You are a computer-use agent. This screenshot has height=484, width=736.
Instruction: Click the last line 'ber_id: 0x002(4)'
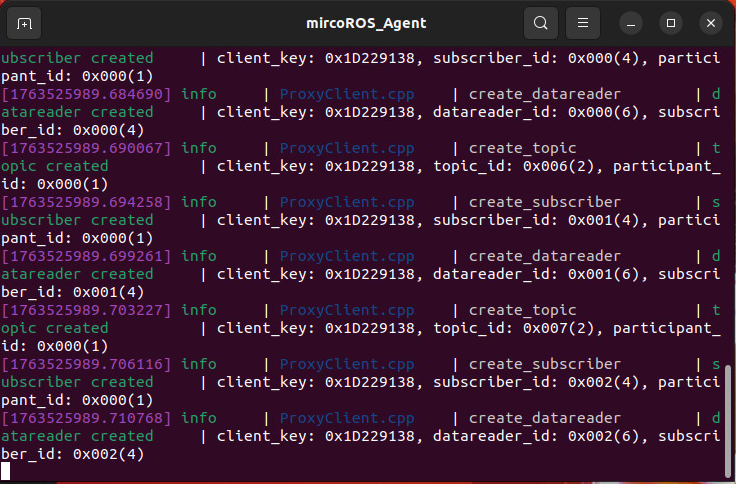73,454
